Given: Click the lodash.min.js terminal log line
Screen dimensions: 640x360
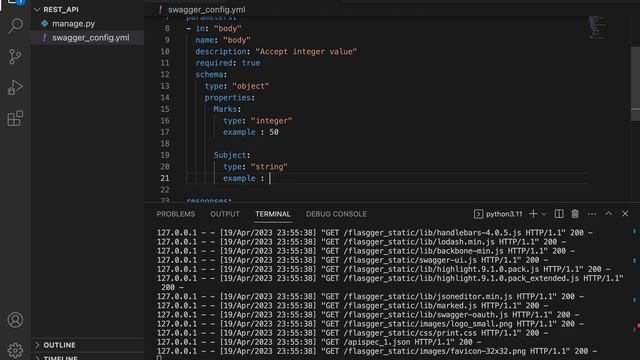Looking at the screenshot, I should (361, 242).
